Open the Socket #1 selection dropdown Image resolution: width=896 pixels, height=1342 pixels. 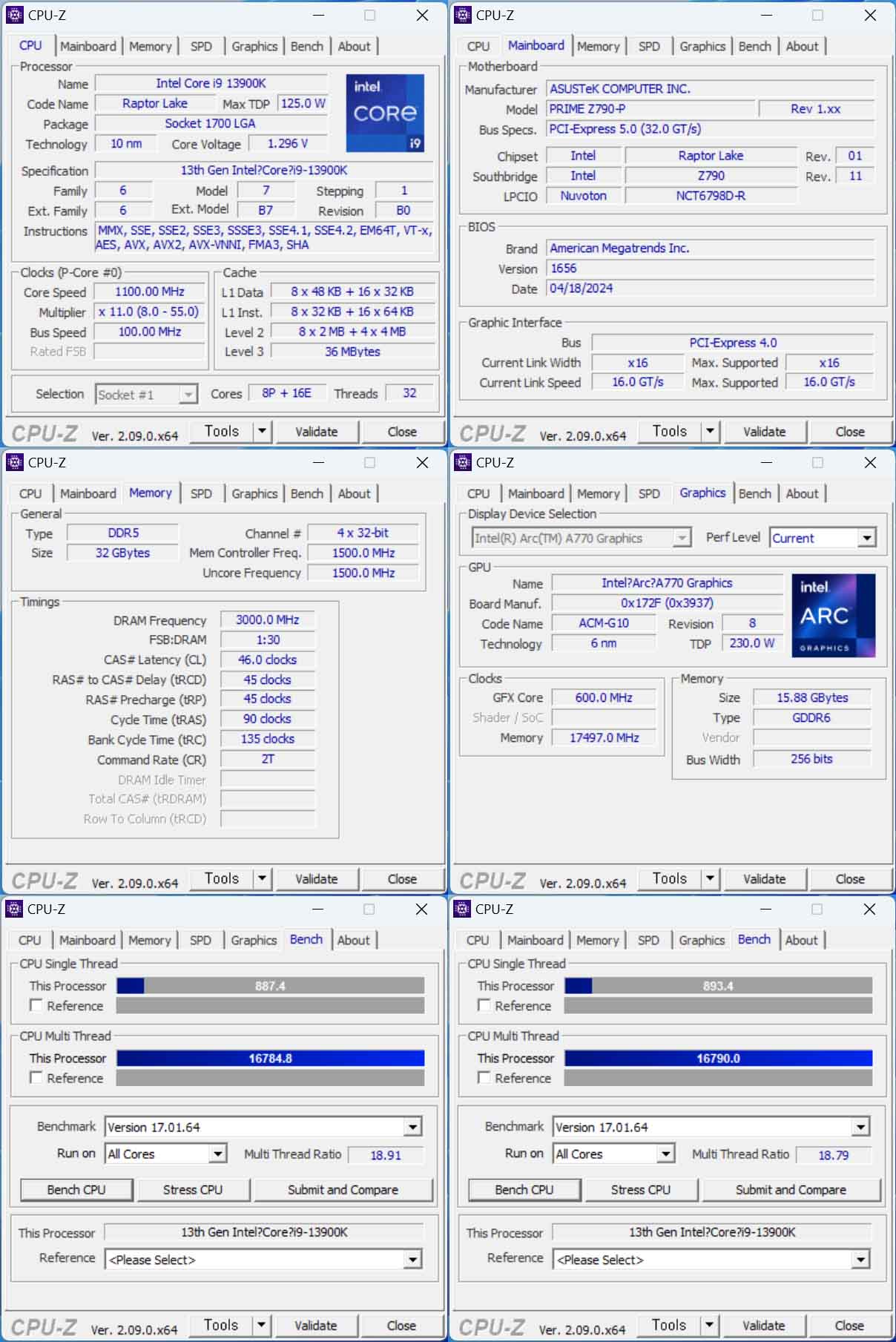tap(188, 395)
